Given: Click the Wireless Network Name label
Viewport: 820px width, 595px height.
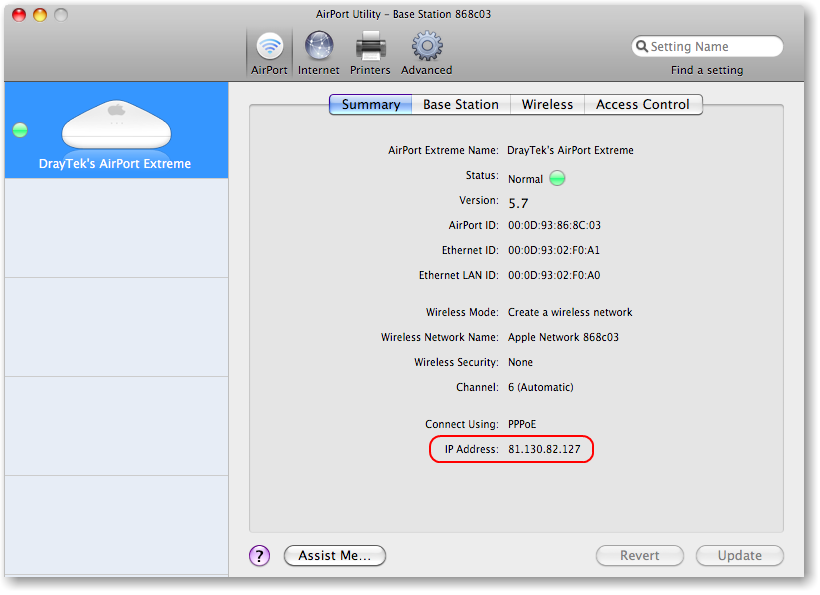Looking at the screenshot, I should click(440, 338).
